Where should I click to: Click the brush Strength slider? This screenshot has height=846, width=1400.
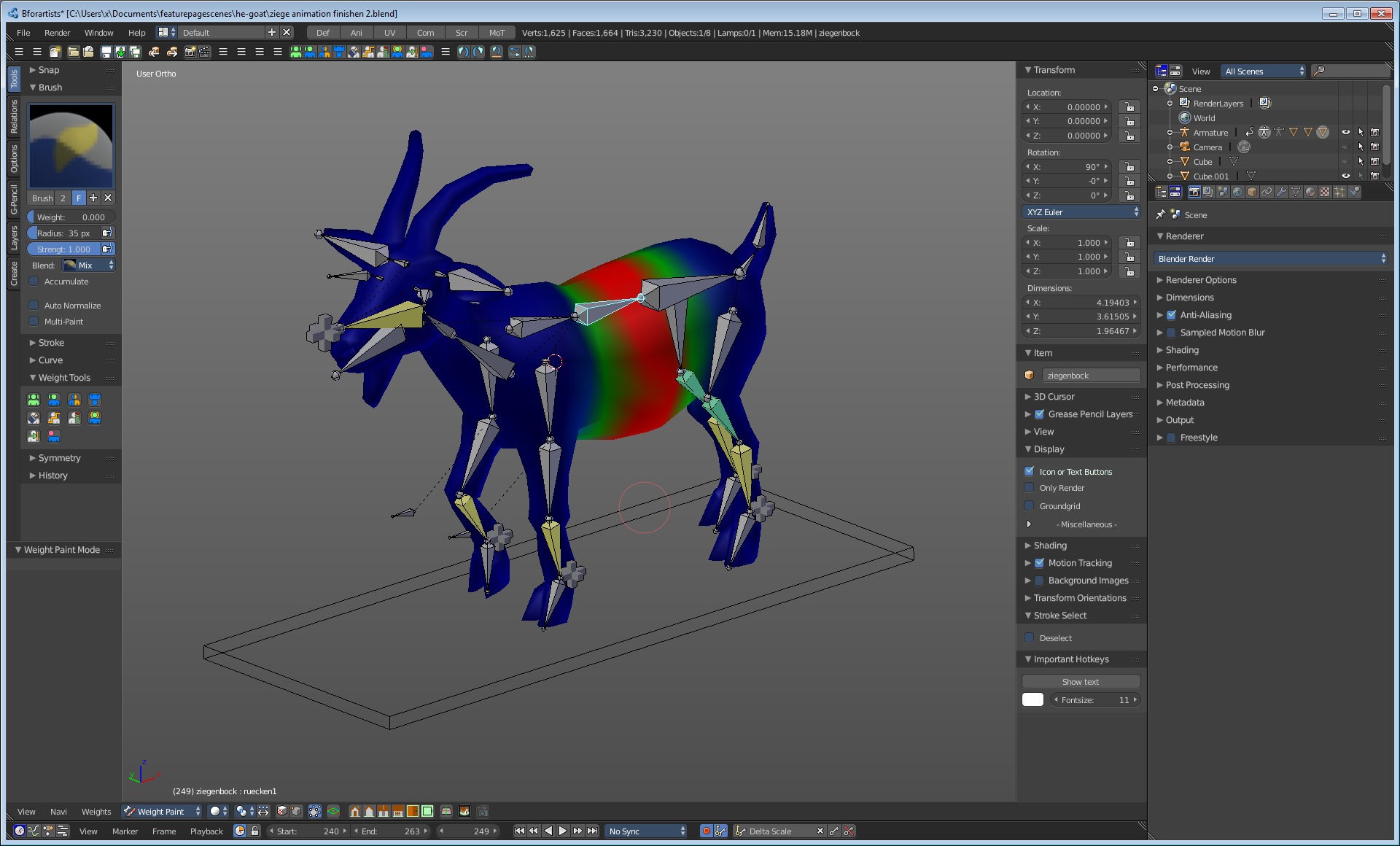coord(64,249)
